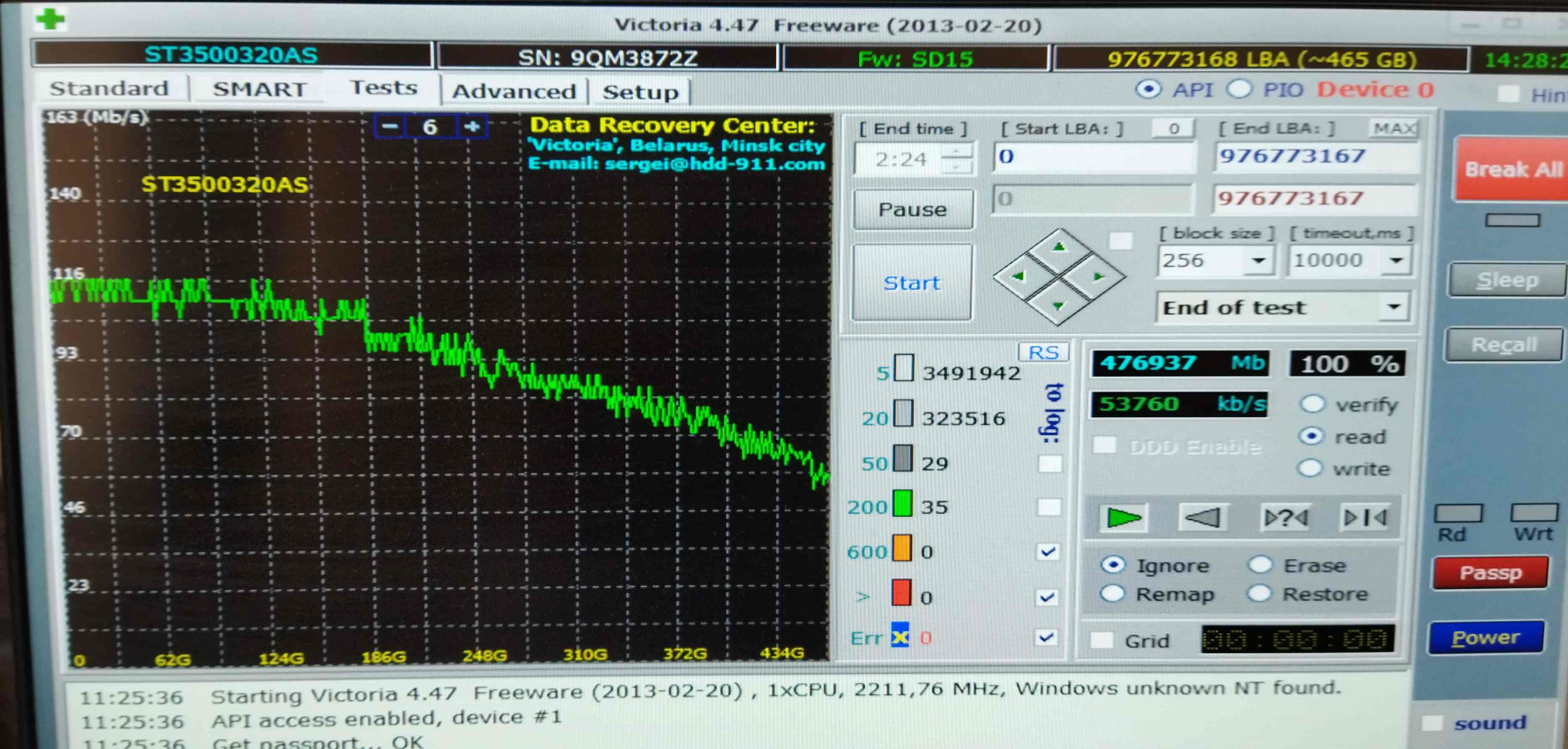
Task: Select the verify test mode
Action: [1312, 404]
